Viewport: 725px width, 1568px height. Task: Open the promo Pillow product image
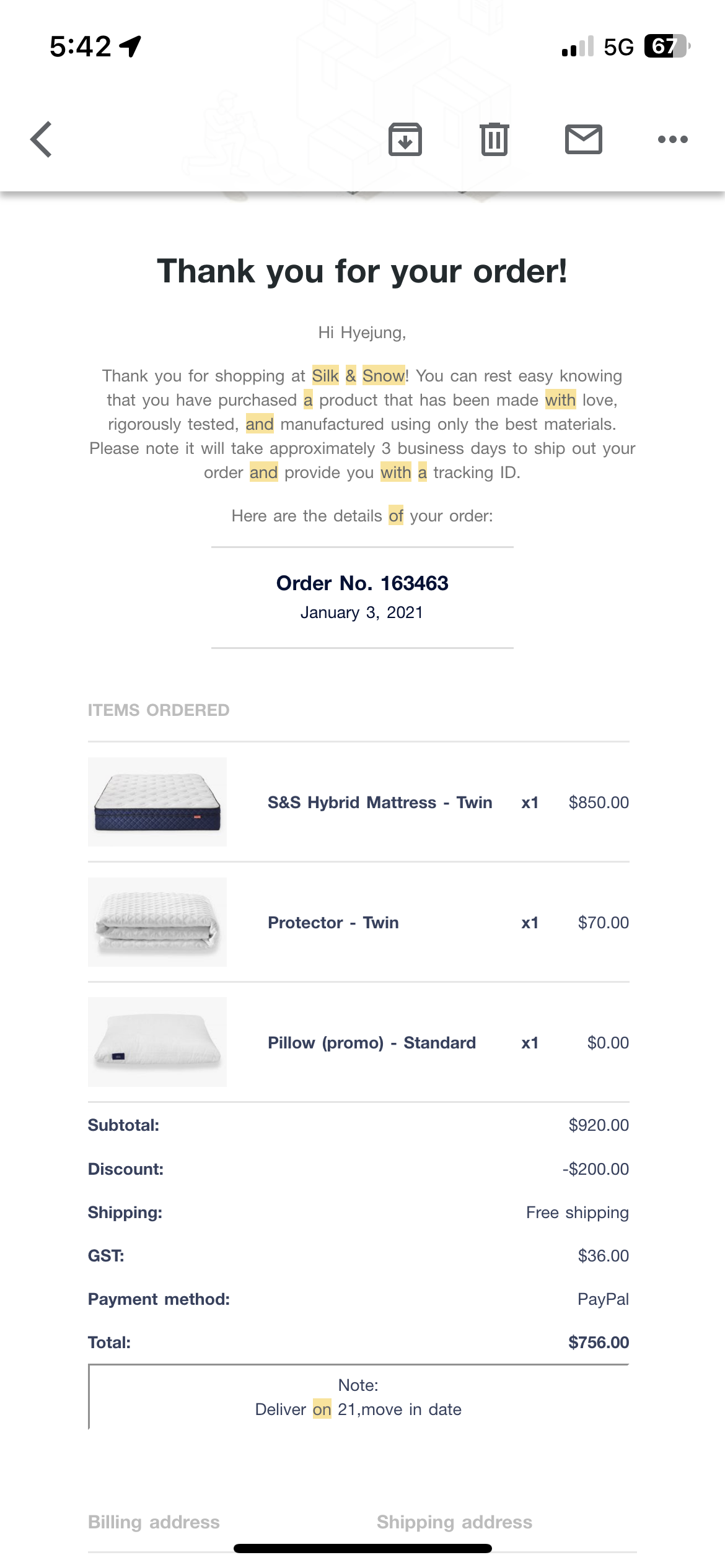point(157,1042)
